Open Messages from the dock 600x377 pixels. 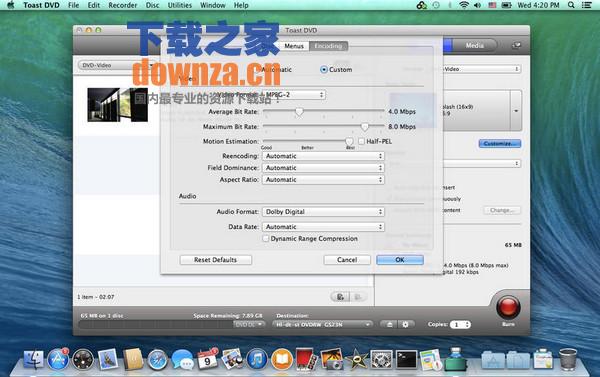[183, 360]
